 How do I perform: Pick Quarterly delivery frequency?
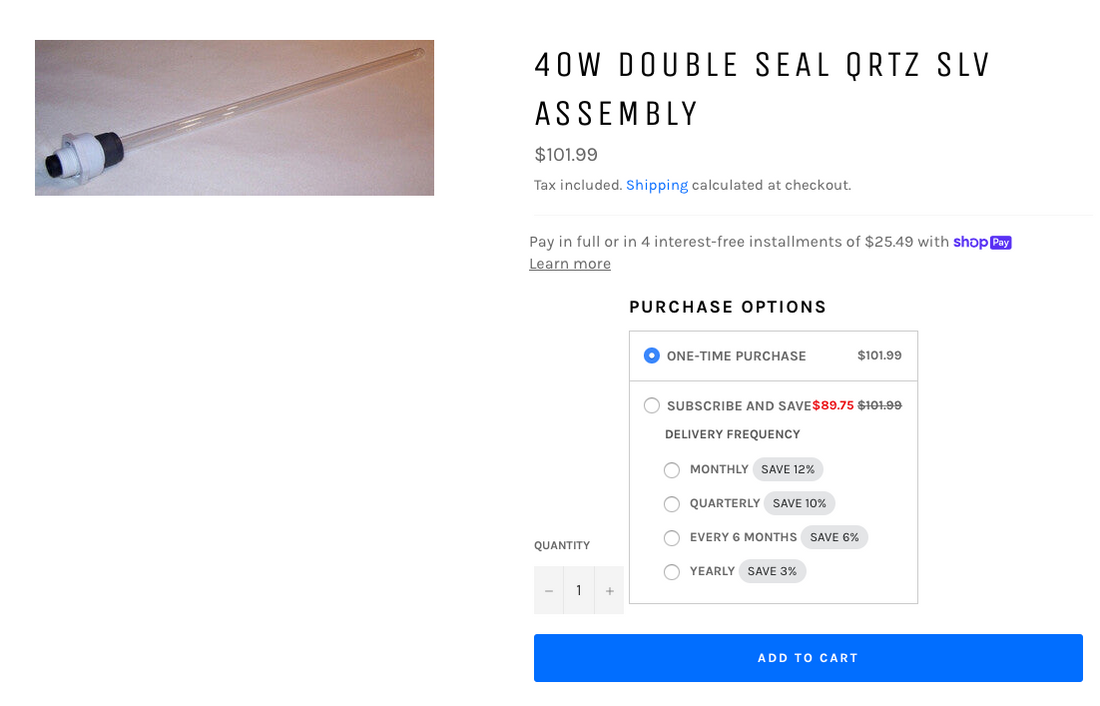[x=672, y=504]
